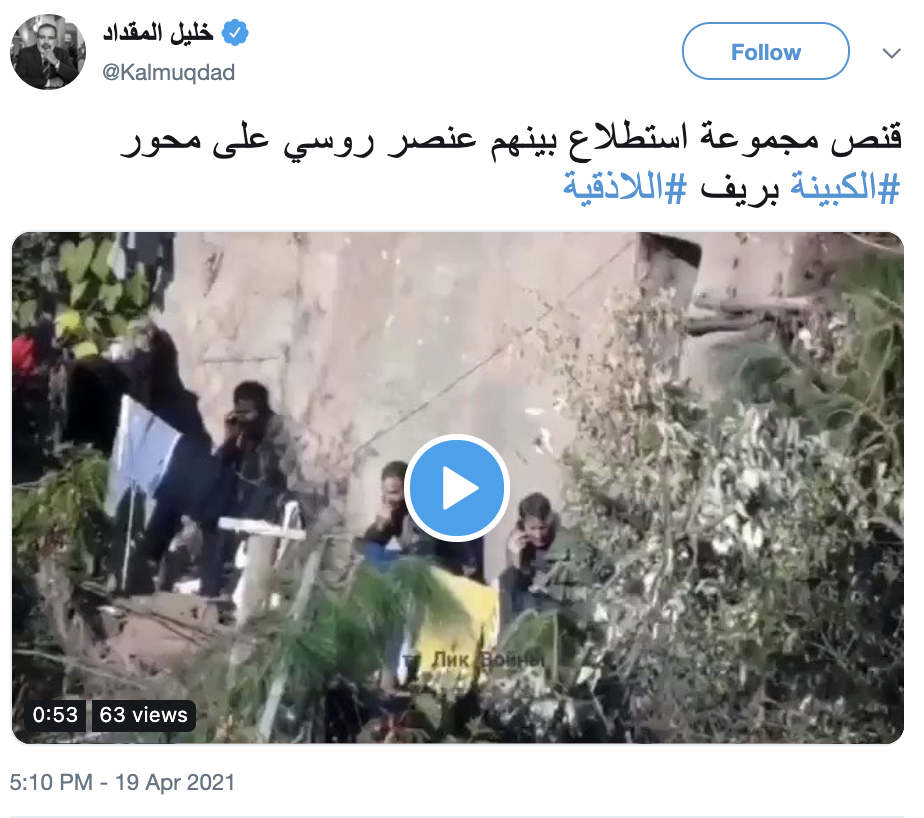
Task: Open the profile avatar picture
Action: coord(48,52)
